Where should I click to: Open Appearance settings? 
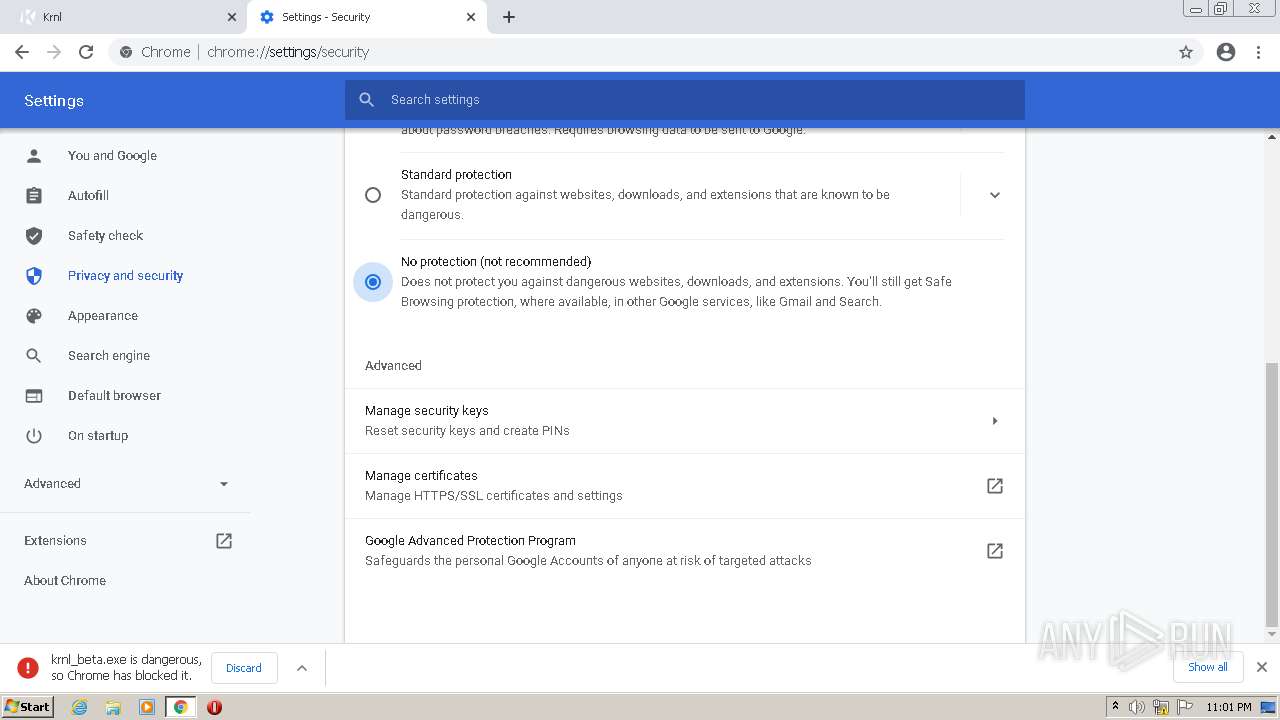point(103,316)
